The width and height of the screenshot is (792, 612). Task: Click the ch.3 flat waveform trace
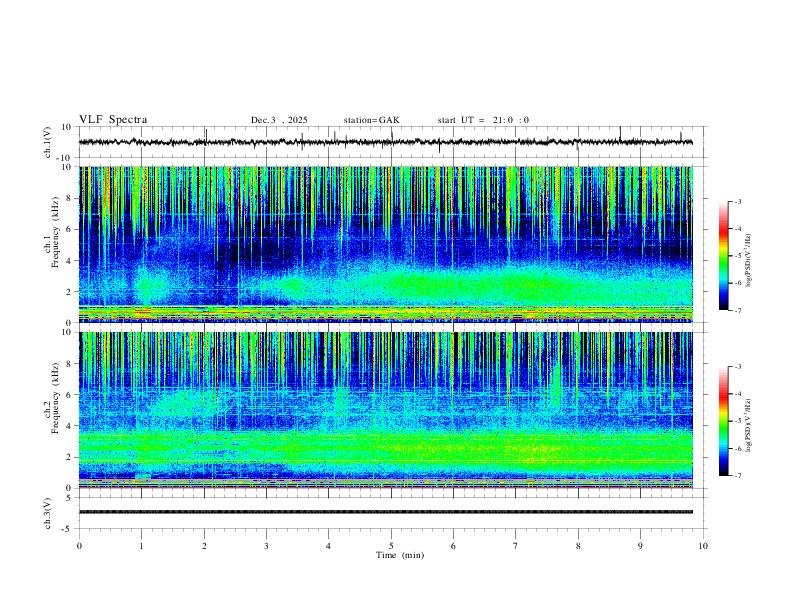click(386, 512)
